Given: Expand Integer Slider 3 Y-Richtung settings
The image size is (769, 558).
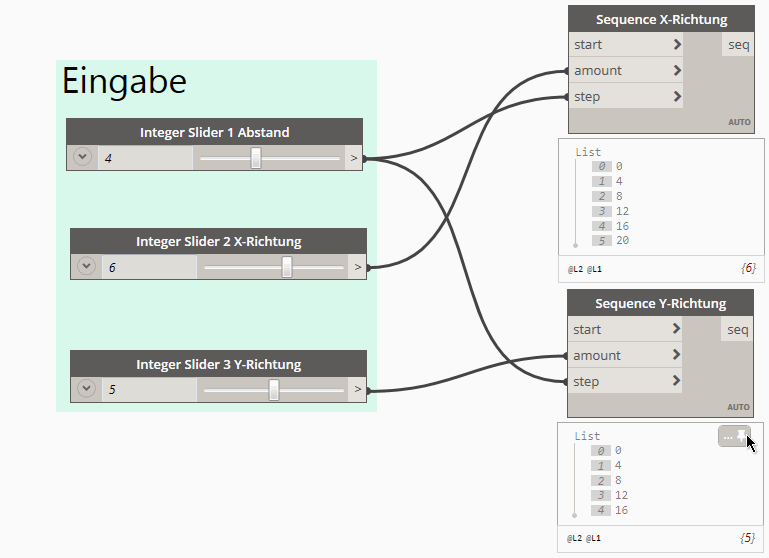Looking at the screenshot, I should pyautogui.click(x=86, y=390).
